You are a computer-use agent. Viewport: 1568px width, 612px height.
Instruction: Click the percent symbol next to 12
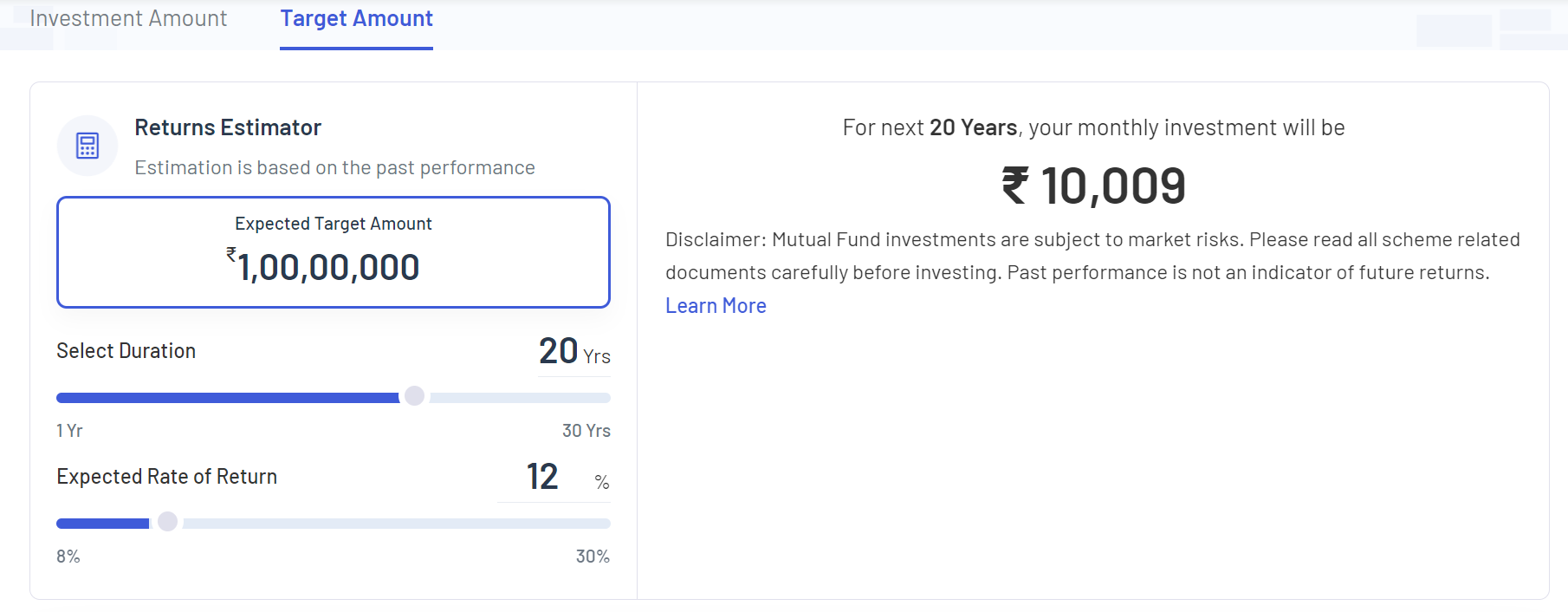tap(602, 482)
